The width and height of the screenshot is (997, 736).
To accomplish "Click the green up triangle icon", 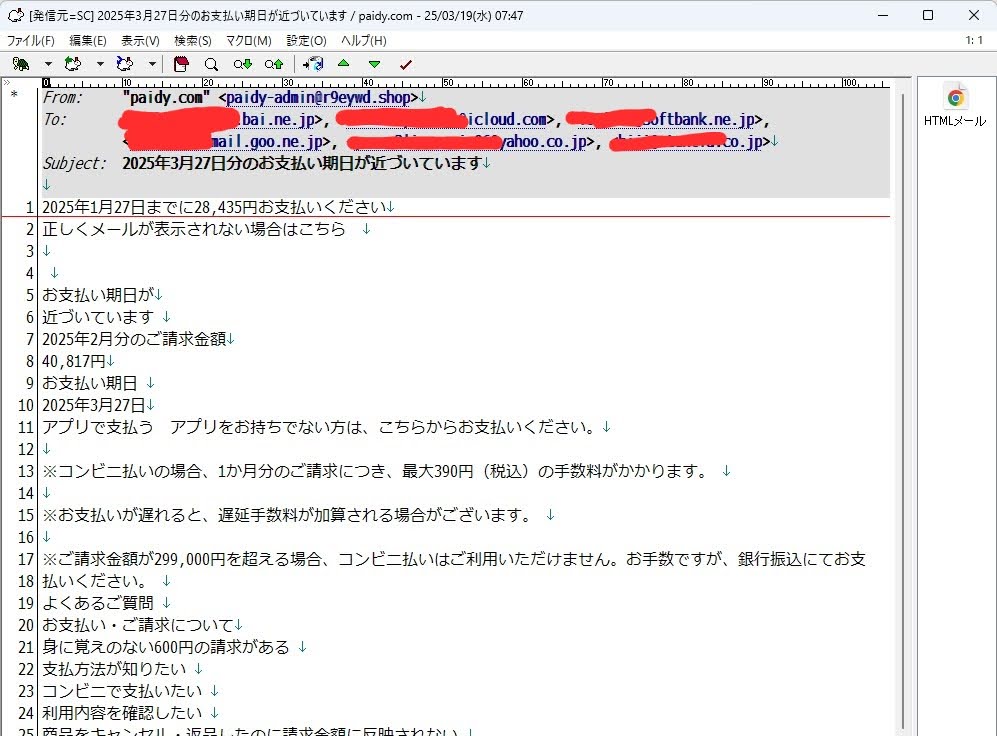I will point(344,64).
